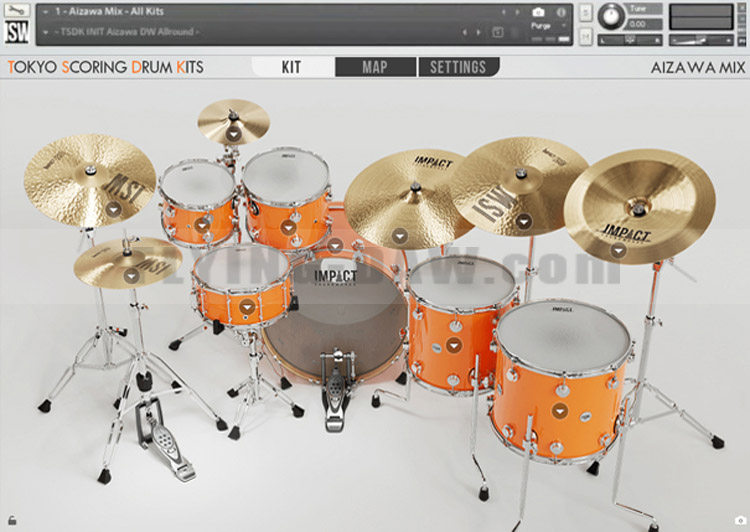Image resolution: width=750 pixels, height=532 pixels.
Task: Click the tune value field 0.00
Action: (x=644, y=24)
